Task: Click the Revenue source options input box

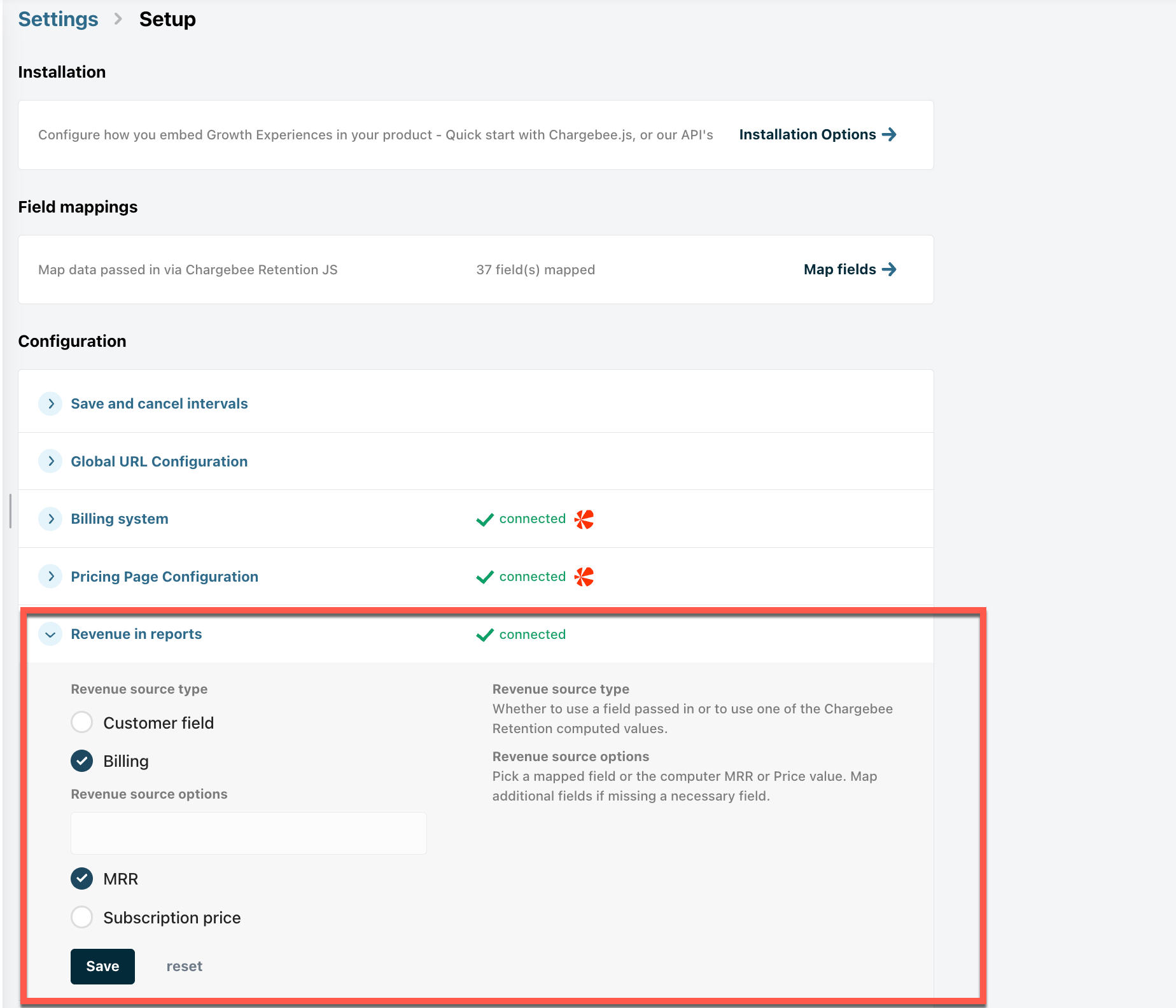Action: [248, 833]
